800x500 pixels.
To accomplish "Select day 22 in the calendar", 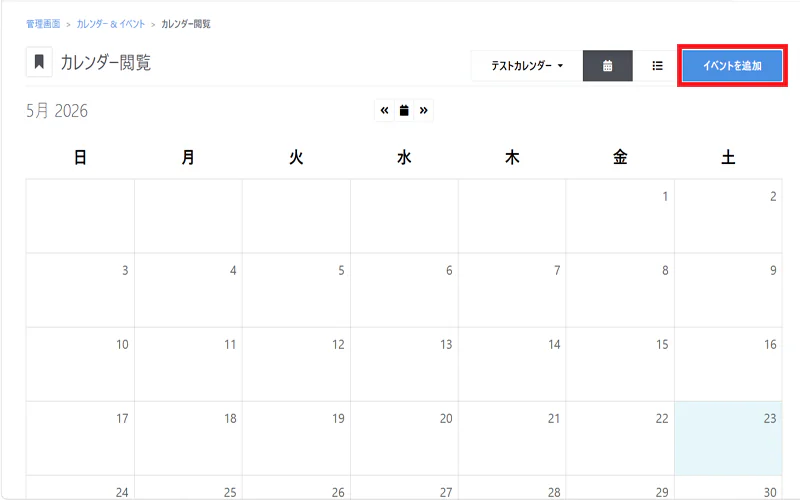I will pos(620,438).
